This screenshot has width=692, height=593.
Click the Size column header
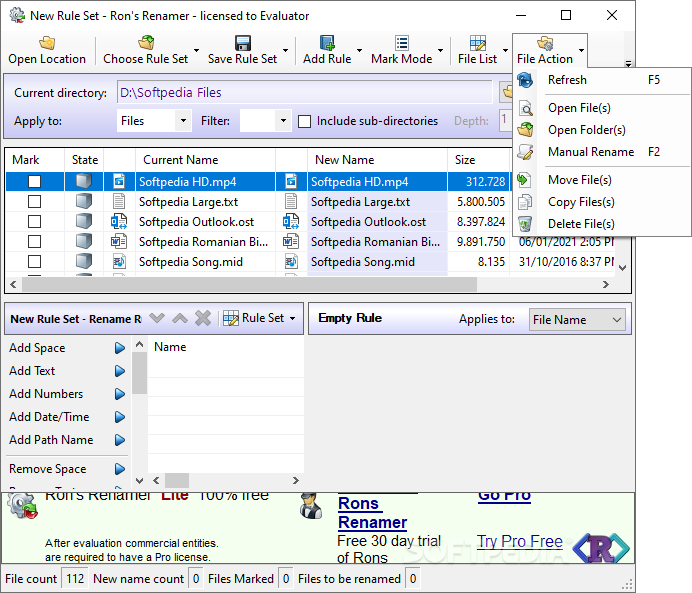point(479,160)
